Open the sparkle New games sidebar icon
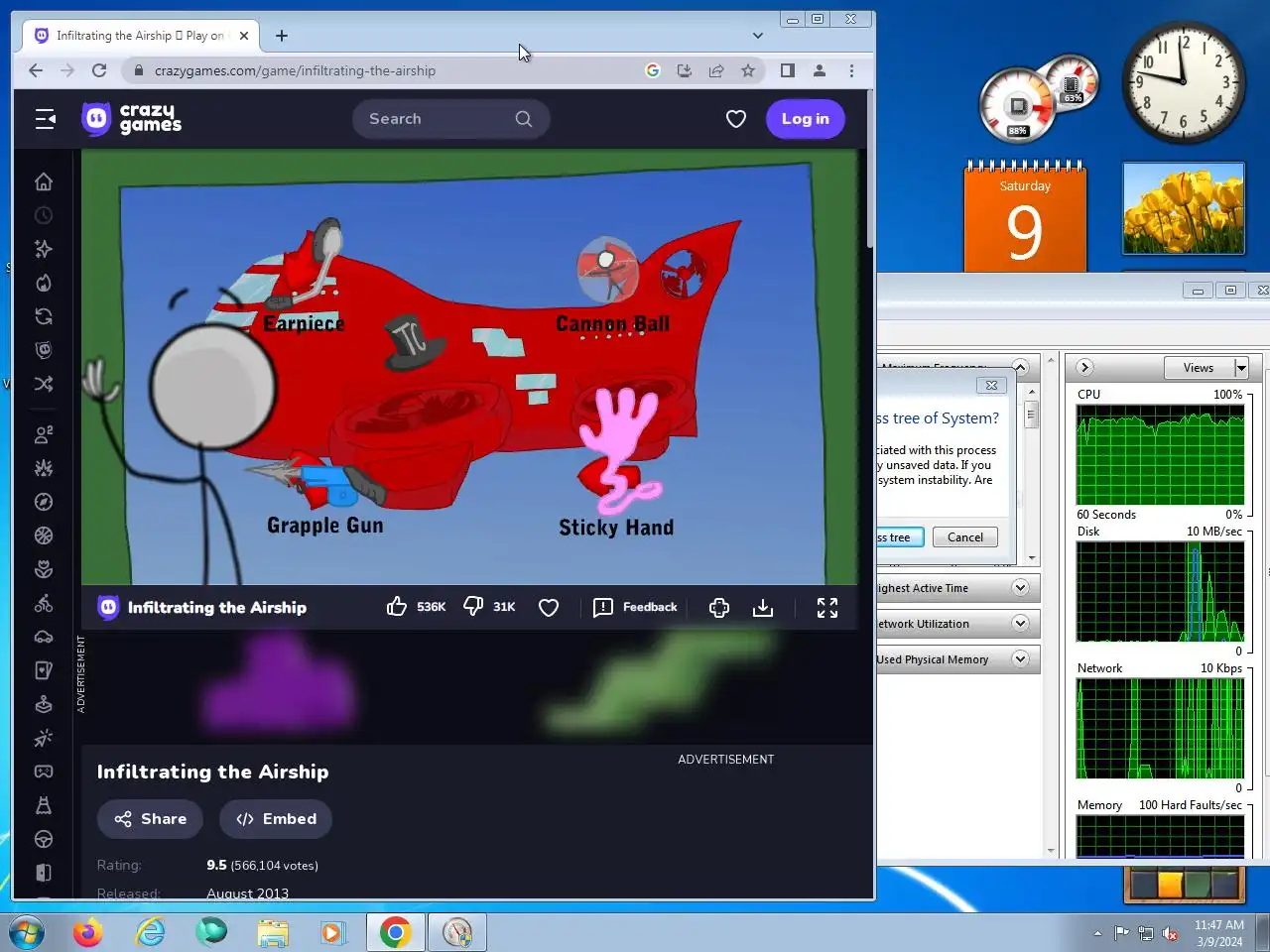Viewport: 1270px width, 952px height. coord(44,249)
